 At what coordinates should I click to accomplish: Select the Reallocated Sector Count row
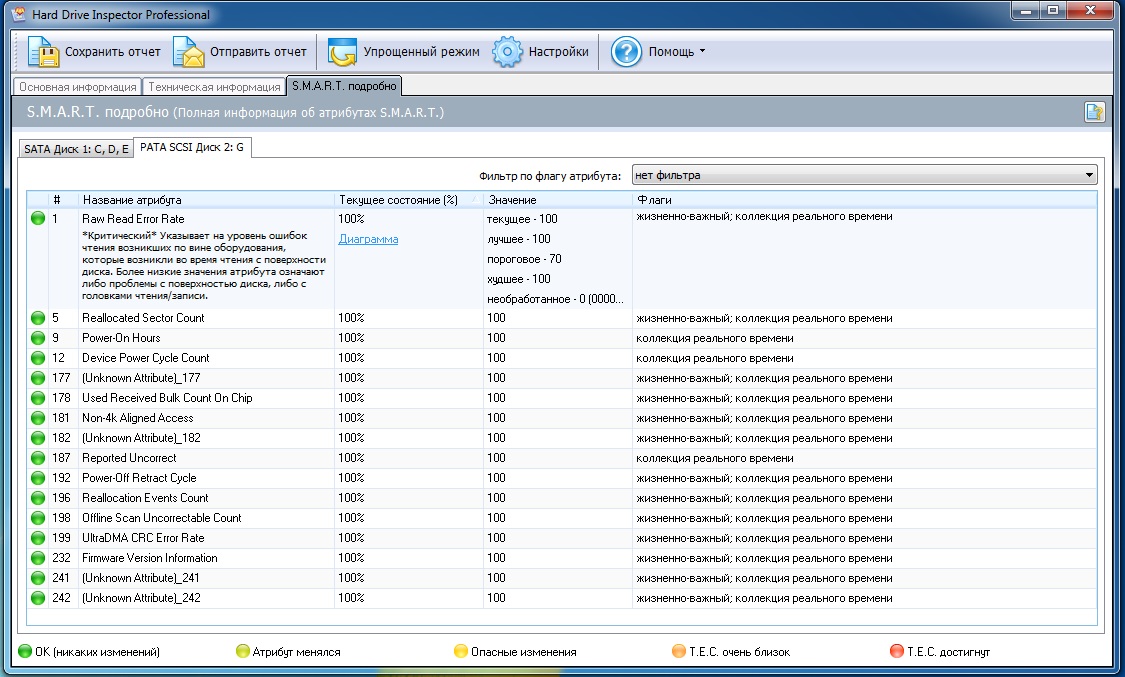pos(143,318)
